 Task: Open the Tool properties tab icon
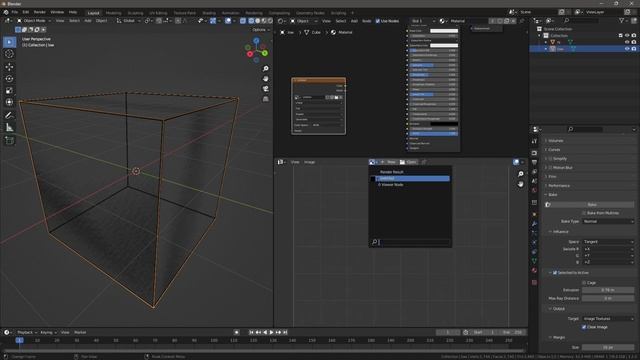pos(534,141)
